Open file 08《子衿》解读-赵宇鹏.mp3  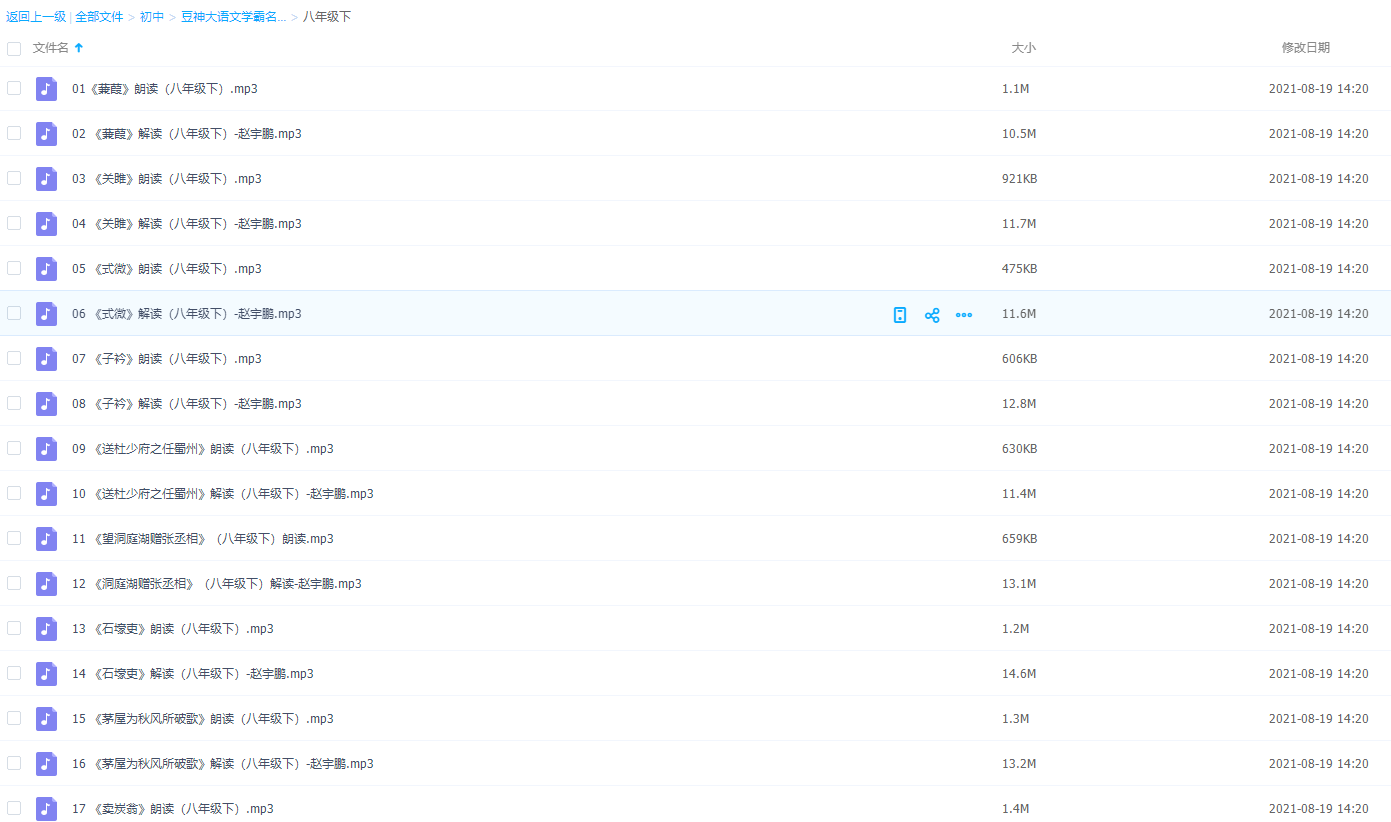point(186,404)
